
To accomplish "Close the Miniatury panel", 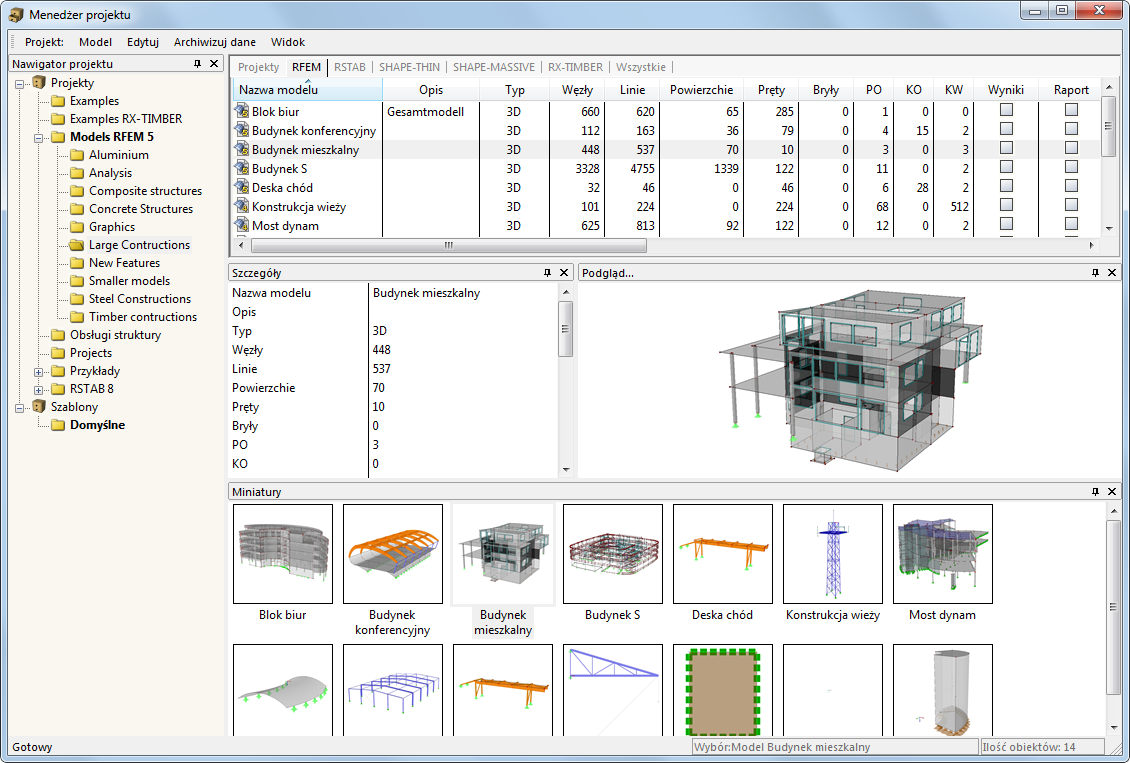I will [x=1112, y=491].
